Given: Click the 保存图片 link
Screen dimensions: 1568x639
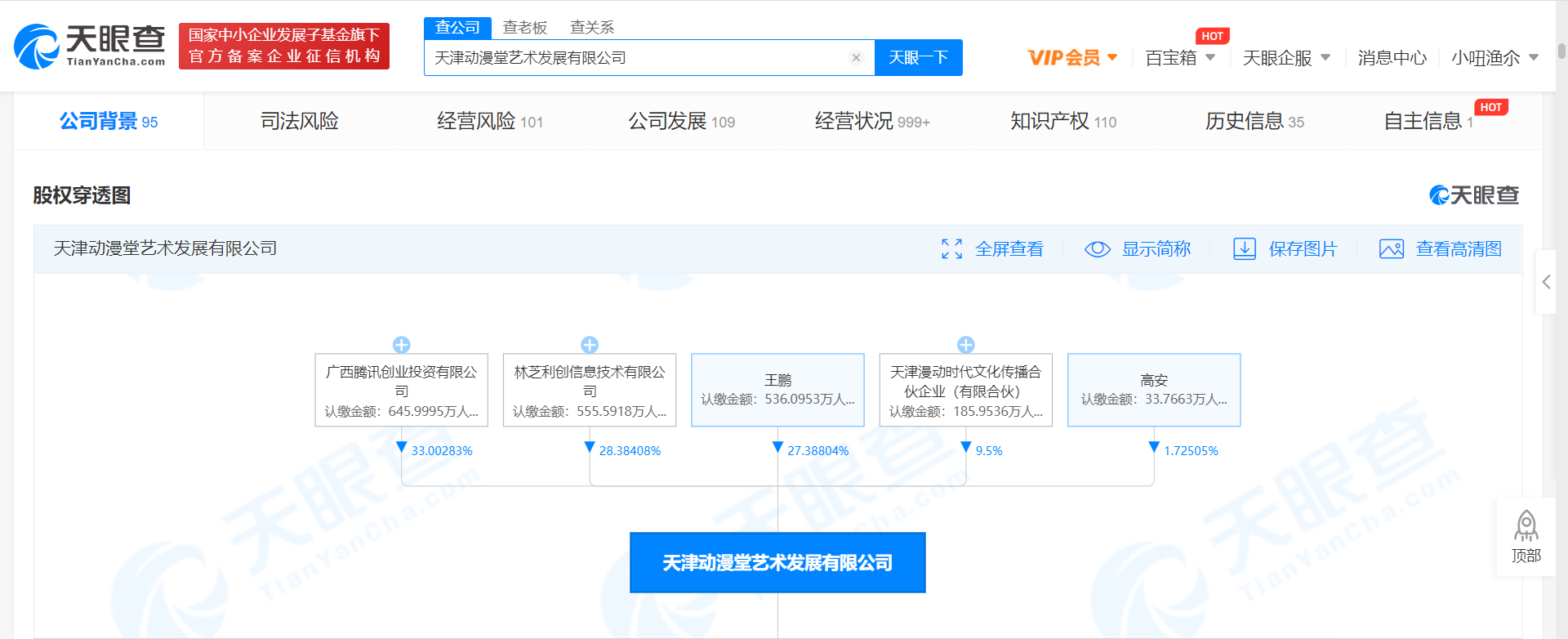Looking at the screenshot, I should tap(1303, 249).
